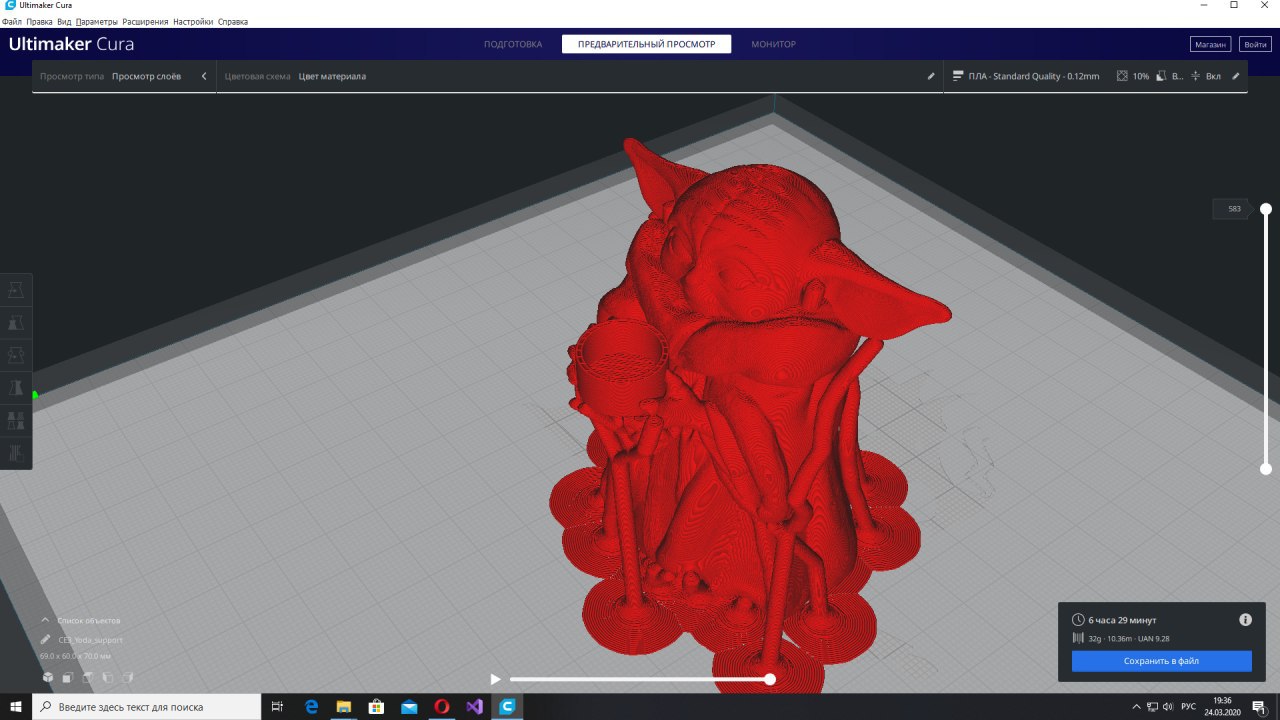The height and width of the screenshot is (720, 1280).
Task: Select the Move tool in left toolbar
Action: pyautogui.click(x=16, y=290)
